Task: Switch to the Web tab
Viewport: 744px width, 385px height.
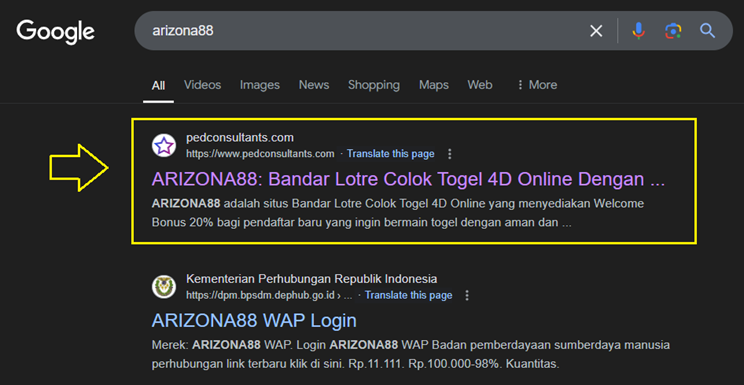Action: click(x=480, y=85)
